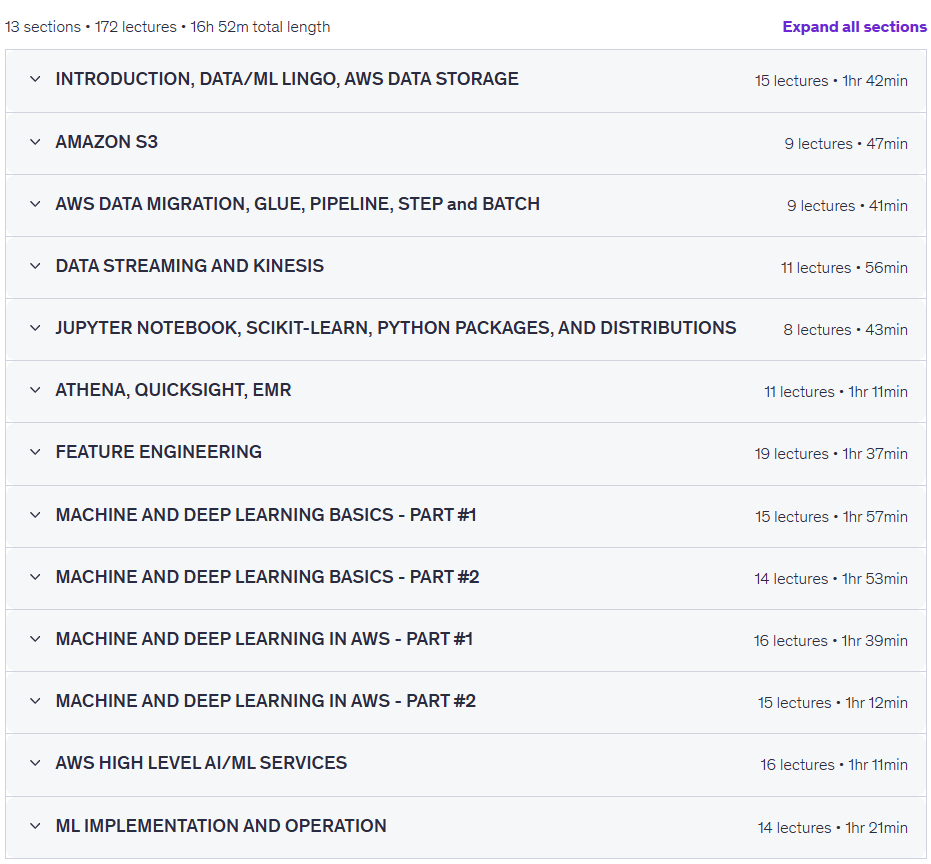Expand ML Implementation and Operation chevron

pyautogui.click(x=35, y=826)
